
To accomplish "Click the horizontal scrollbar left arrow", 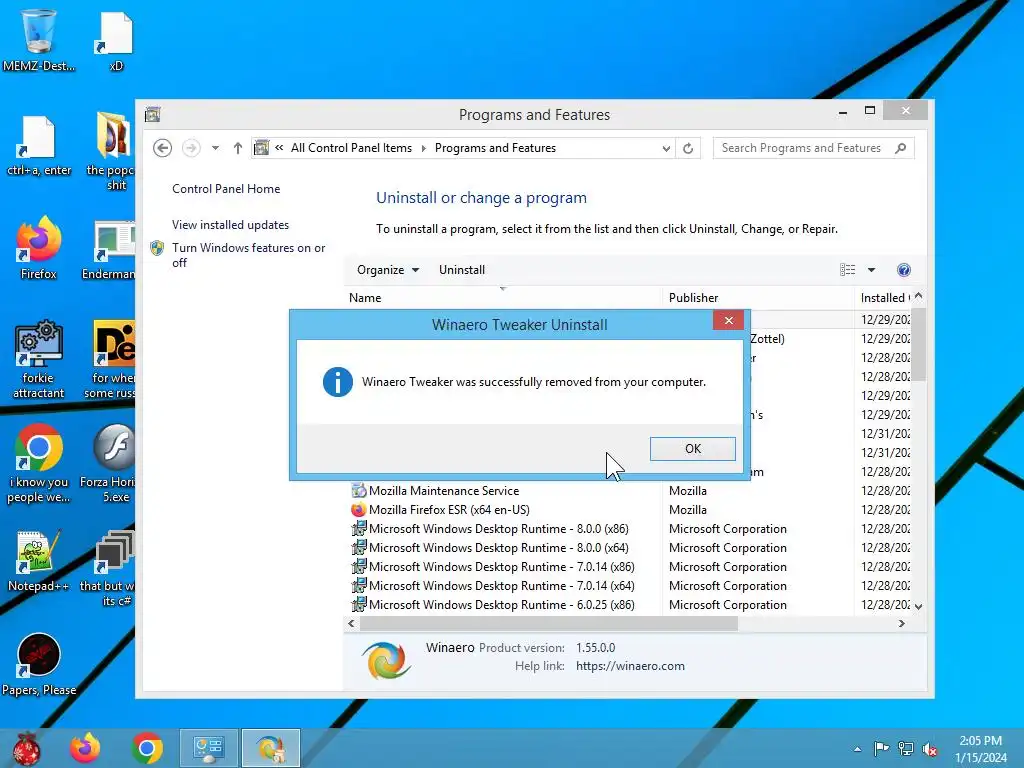I will [352, 624].
